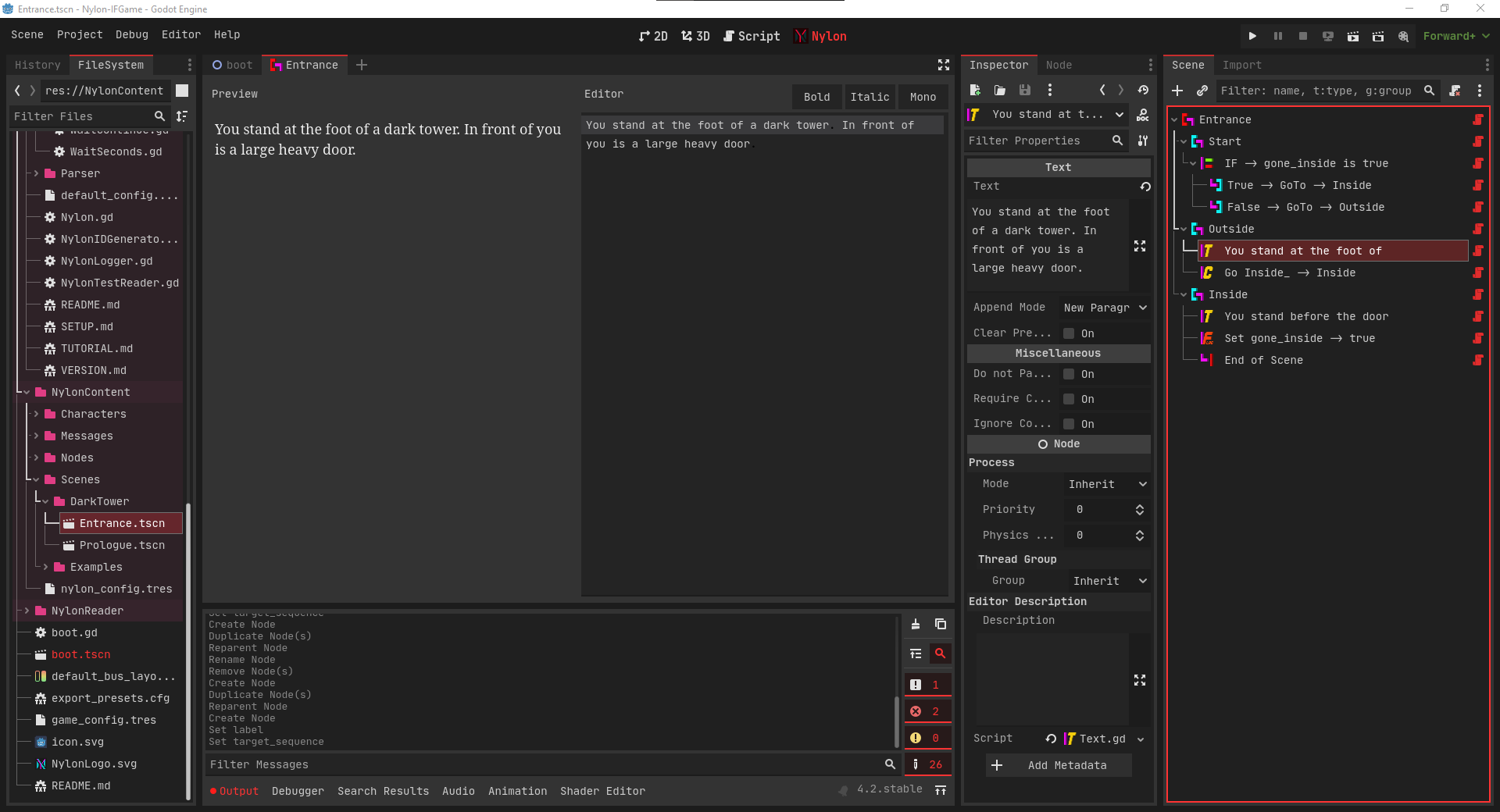Viewport: 1500px width, 812px height.
Task: Open script attached to the Entrance node
Action: click(x=1478, y=119)
